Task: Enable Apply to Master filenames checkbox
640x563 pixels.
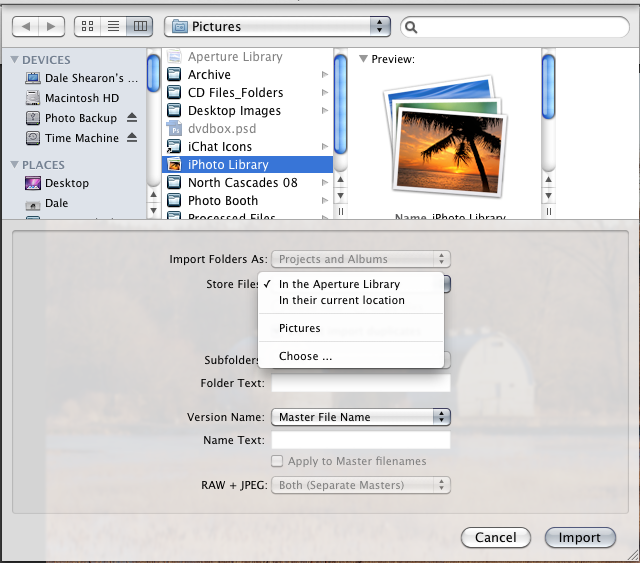Action: (277, 461)
